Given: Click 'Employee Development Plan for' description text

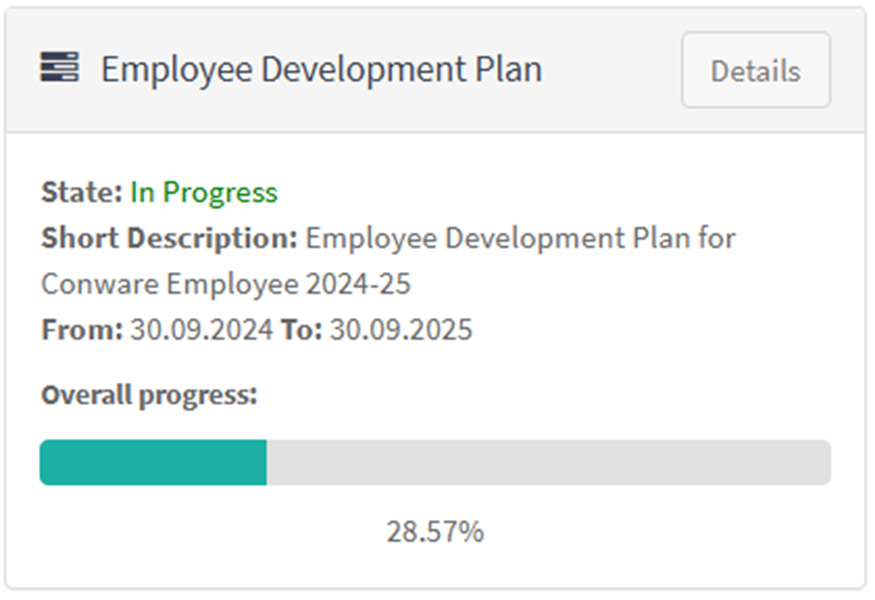Looking at the screenshot, I should click(520, 239).
